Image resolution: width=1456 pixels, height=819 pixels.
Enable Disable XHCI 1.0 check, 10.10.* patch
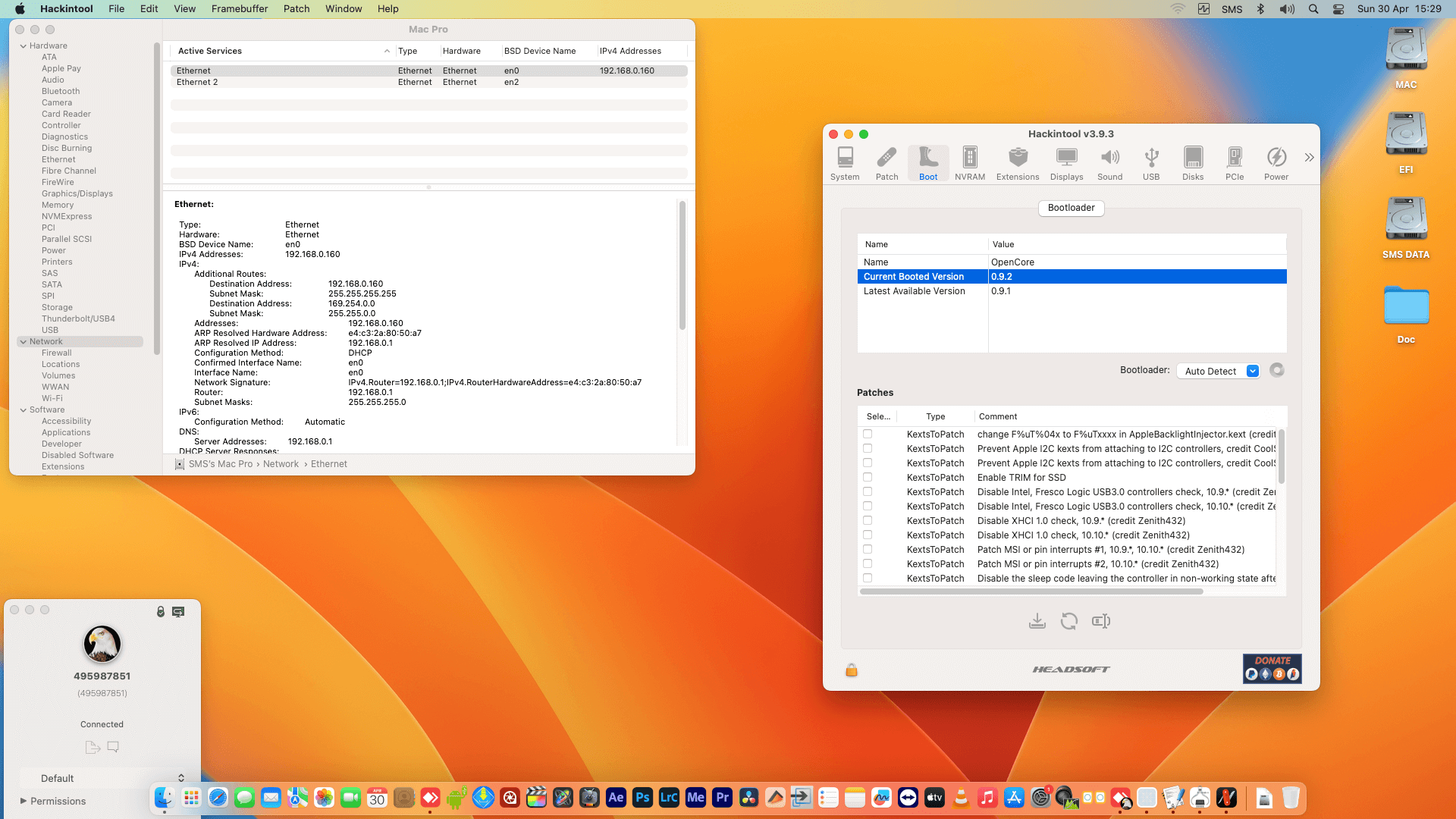(868, 535)
